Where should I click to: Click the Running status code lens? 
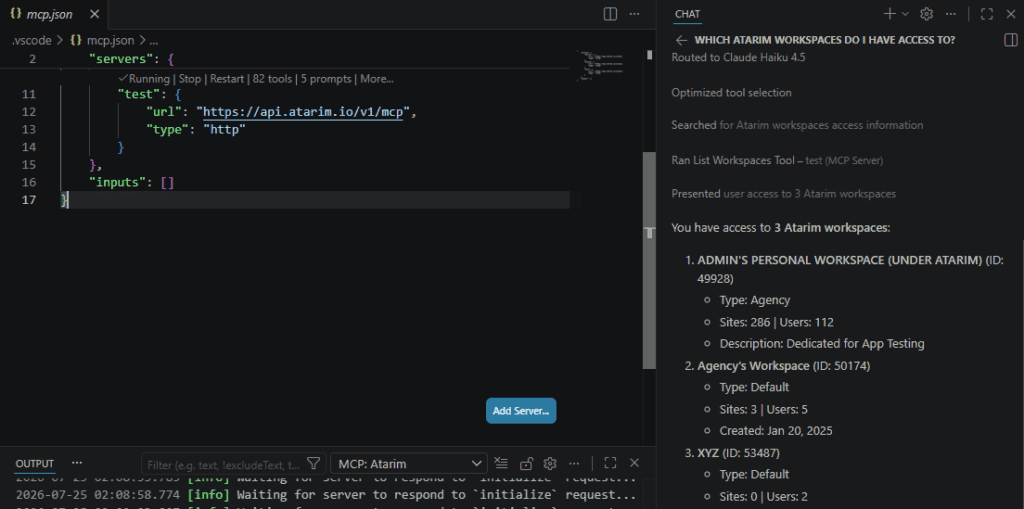coord(144,79)
